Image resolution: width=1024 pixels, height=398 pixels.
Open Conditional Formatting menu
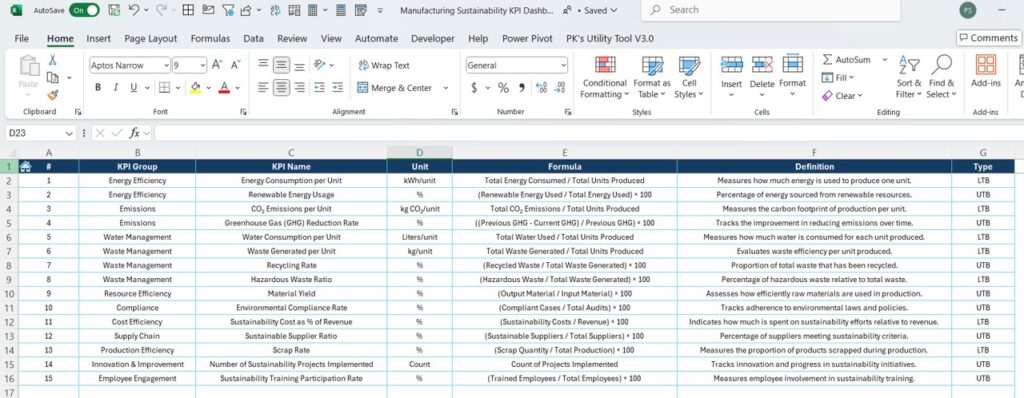pyautogui.click(x=605, y=78)
